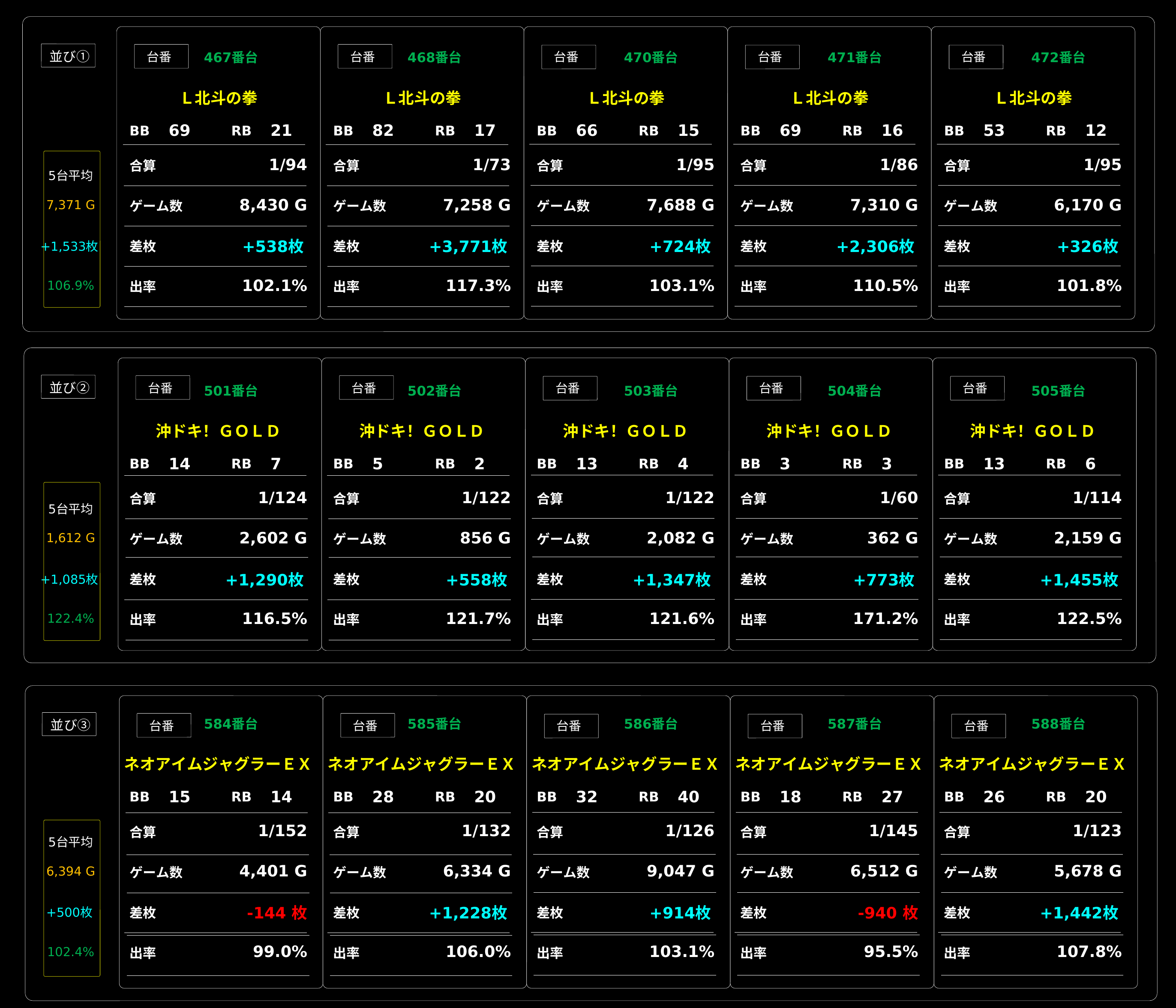Click the 7,371 G five-machine average
Image resolution: width=1176 pixels, height=1008 pixels.
[x=71, y=205]
